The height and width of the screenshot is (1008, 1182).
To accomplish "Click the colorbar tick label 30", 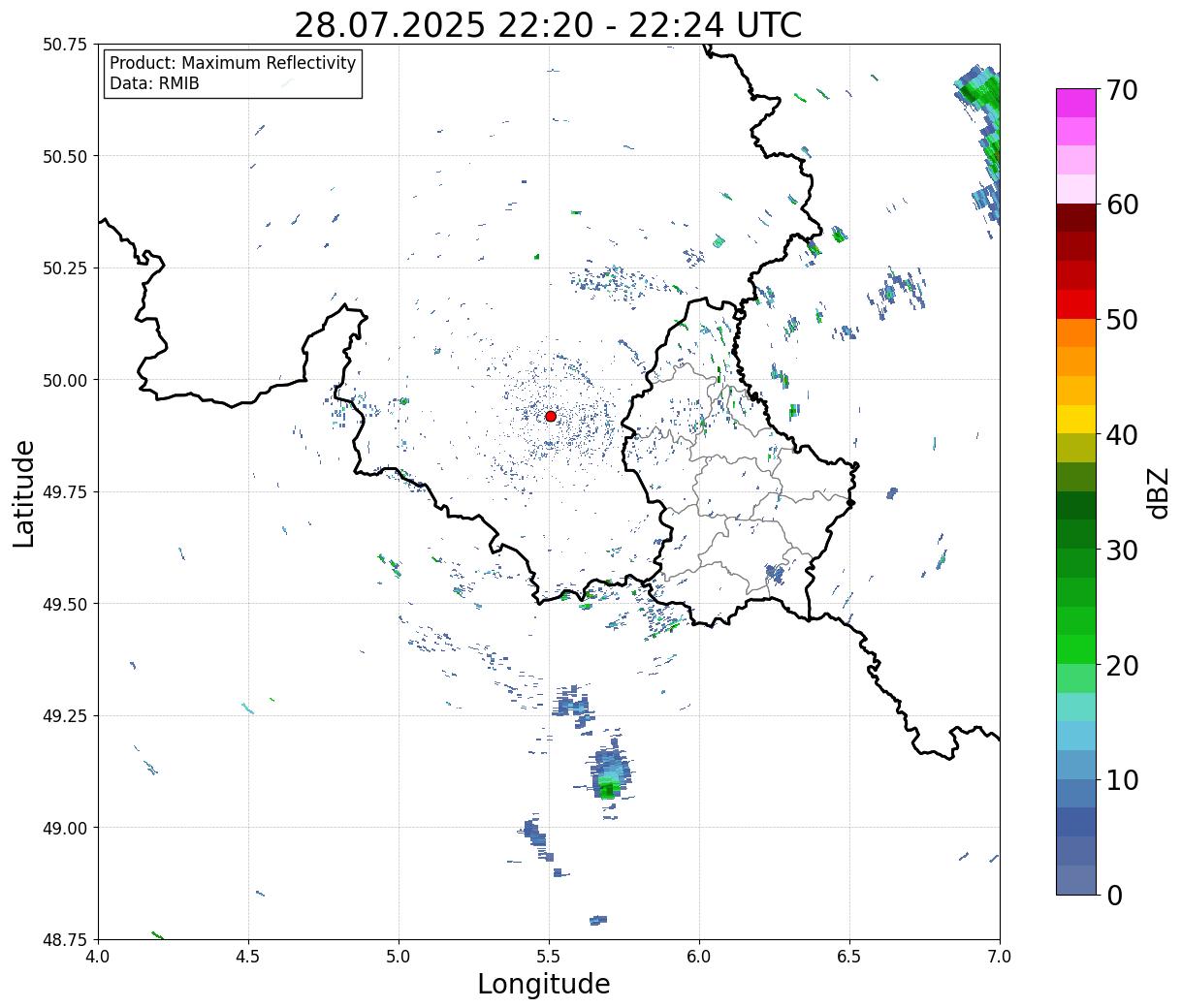I will pos(1120,551).
